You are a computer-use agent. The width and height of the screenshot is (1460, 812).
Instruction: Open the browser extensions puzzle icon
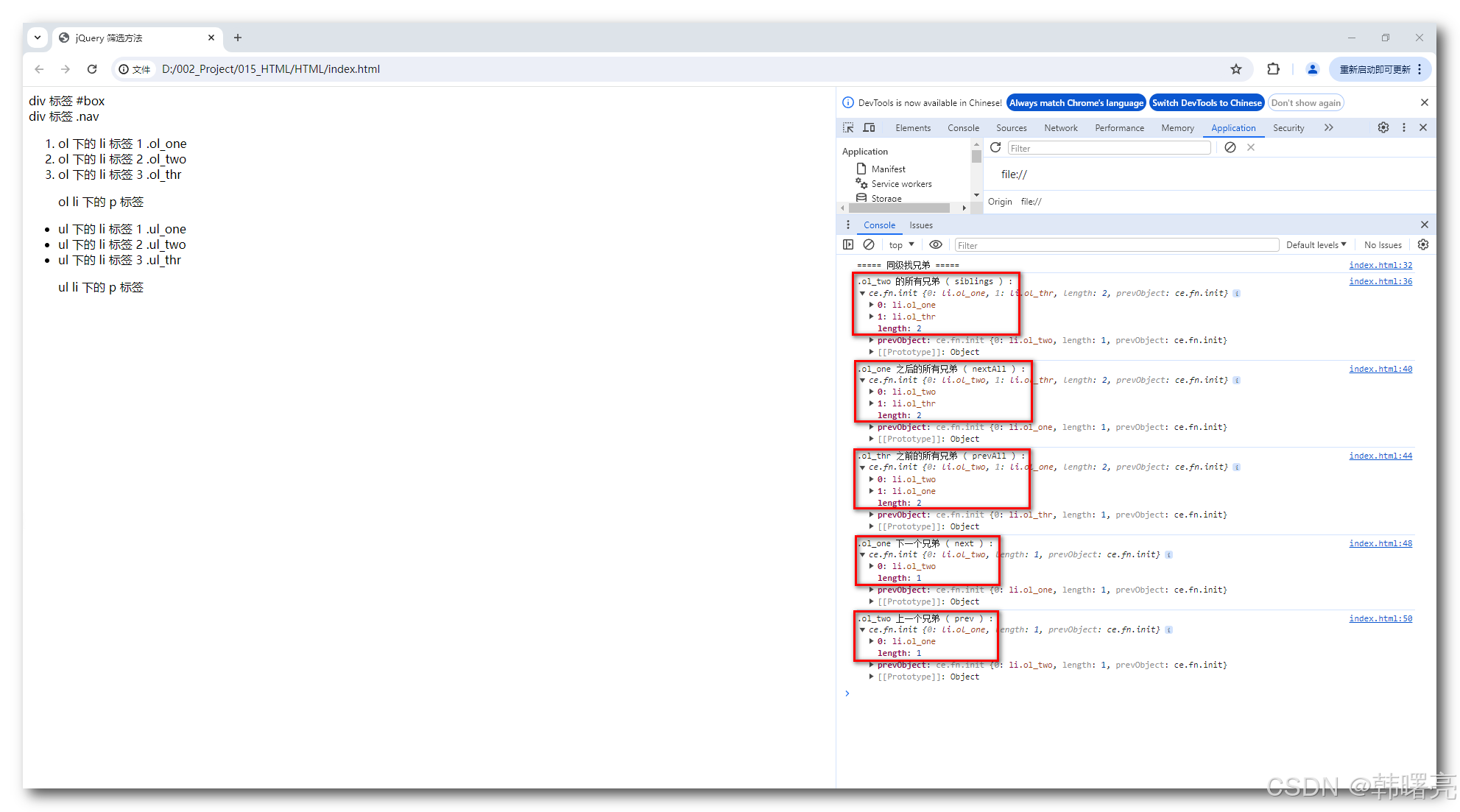[x=1273, y=69]
